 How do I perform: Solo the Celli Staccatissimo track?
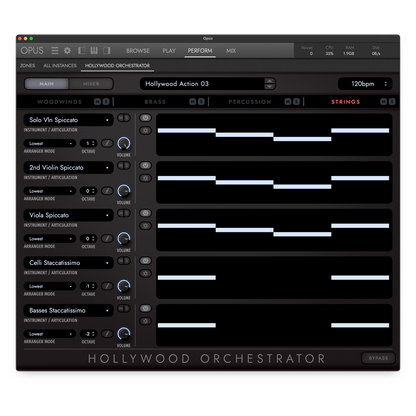(127, 261)
